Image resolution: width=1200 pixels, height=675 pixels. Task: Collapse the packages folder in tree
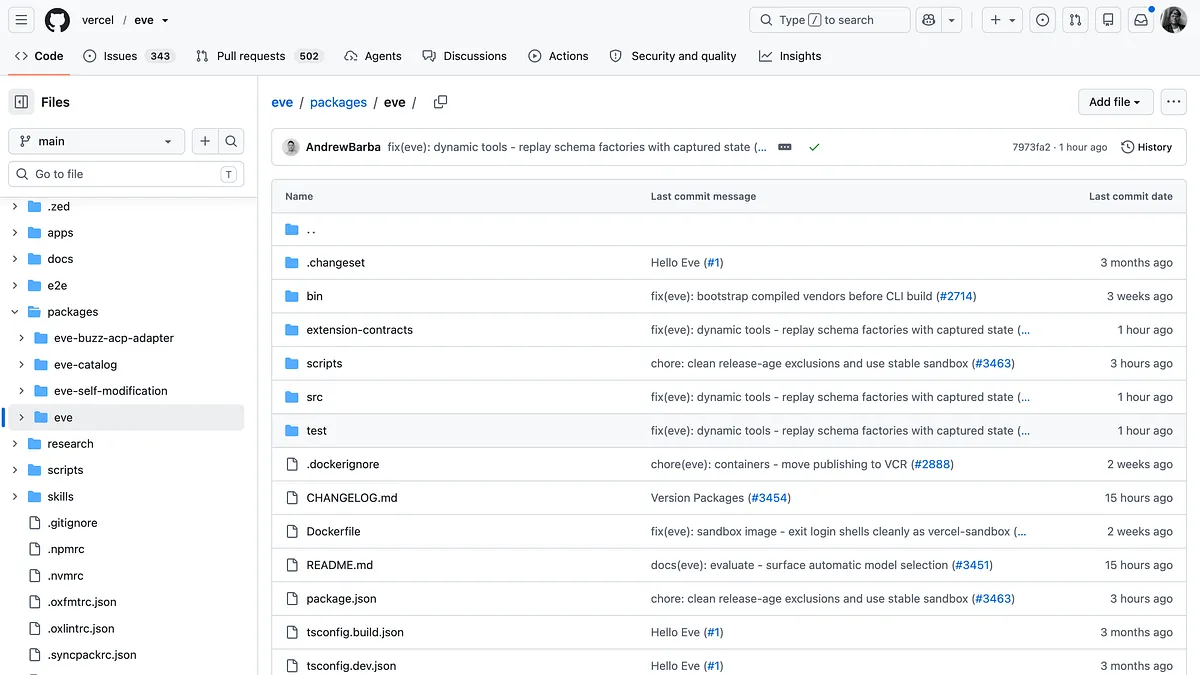pyautogui.click(x=15, y=312)
